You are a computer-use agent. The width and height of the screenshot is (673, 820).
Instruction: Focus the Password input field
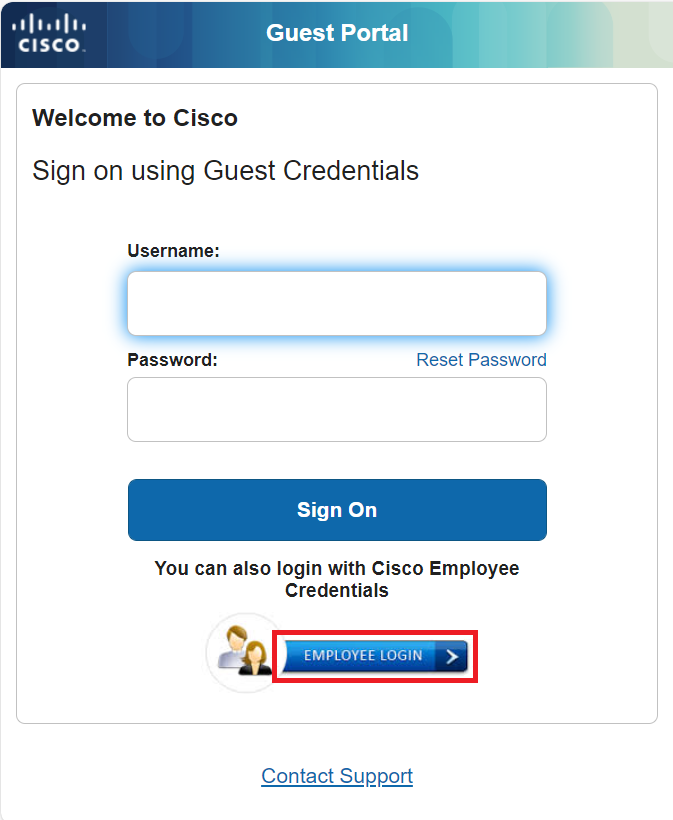[x=336, y=409]
